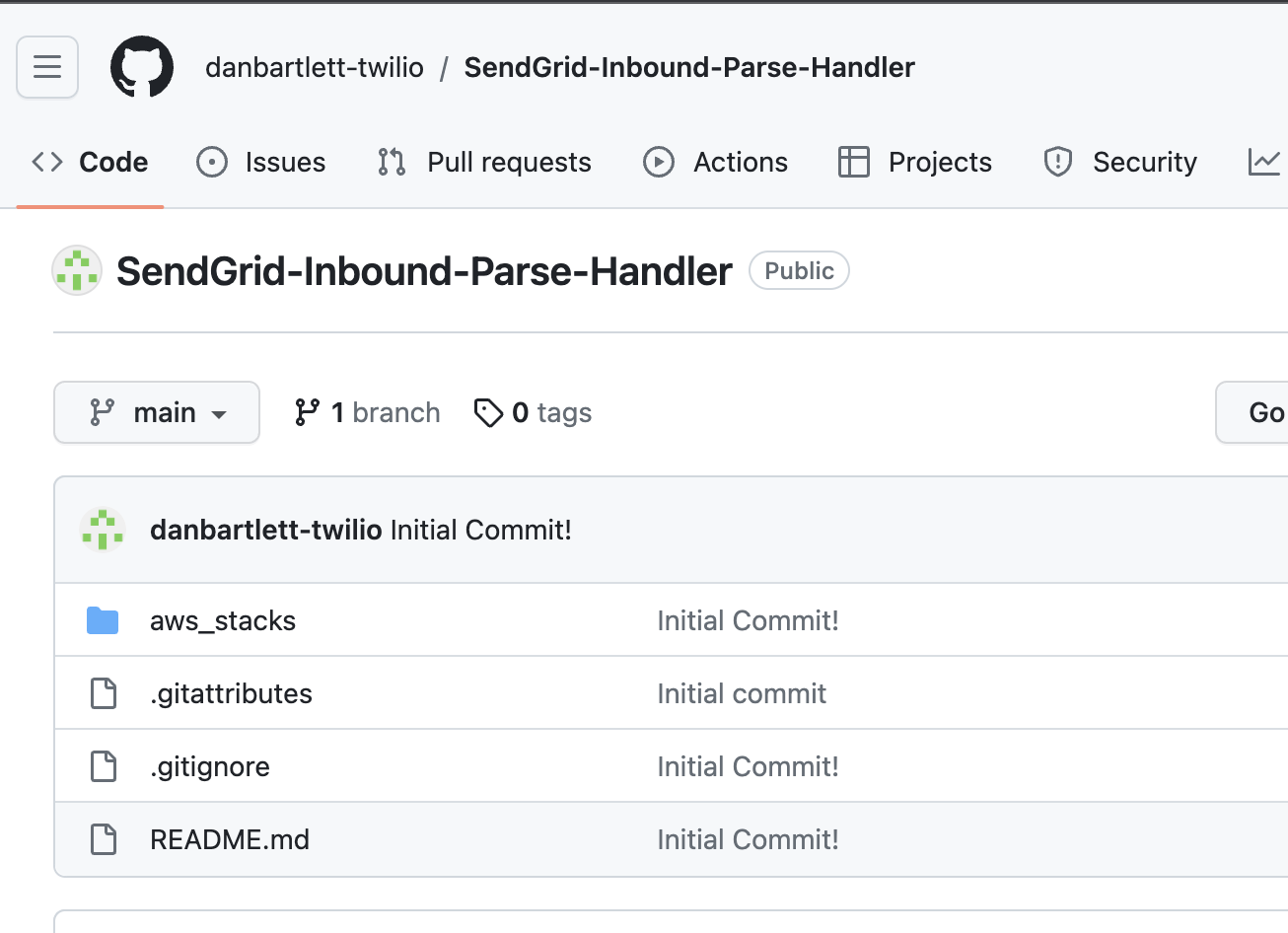Viewport: 1288px width, 933px height.
Task: Click the README.md file icon
Action: (x=104, y=839)
